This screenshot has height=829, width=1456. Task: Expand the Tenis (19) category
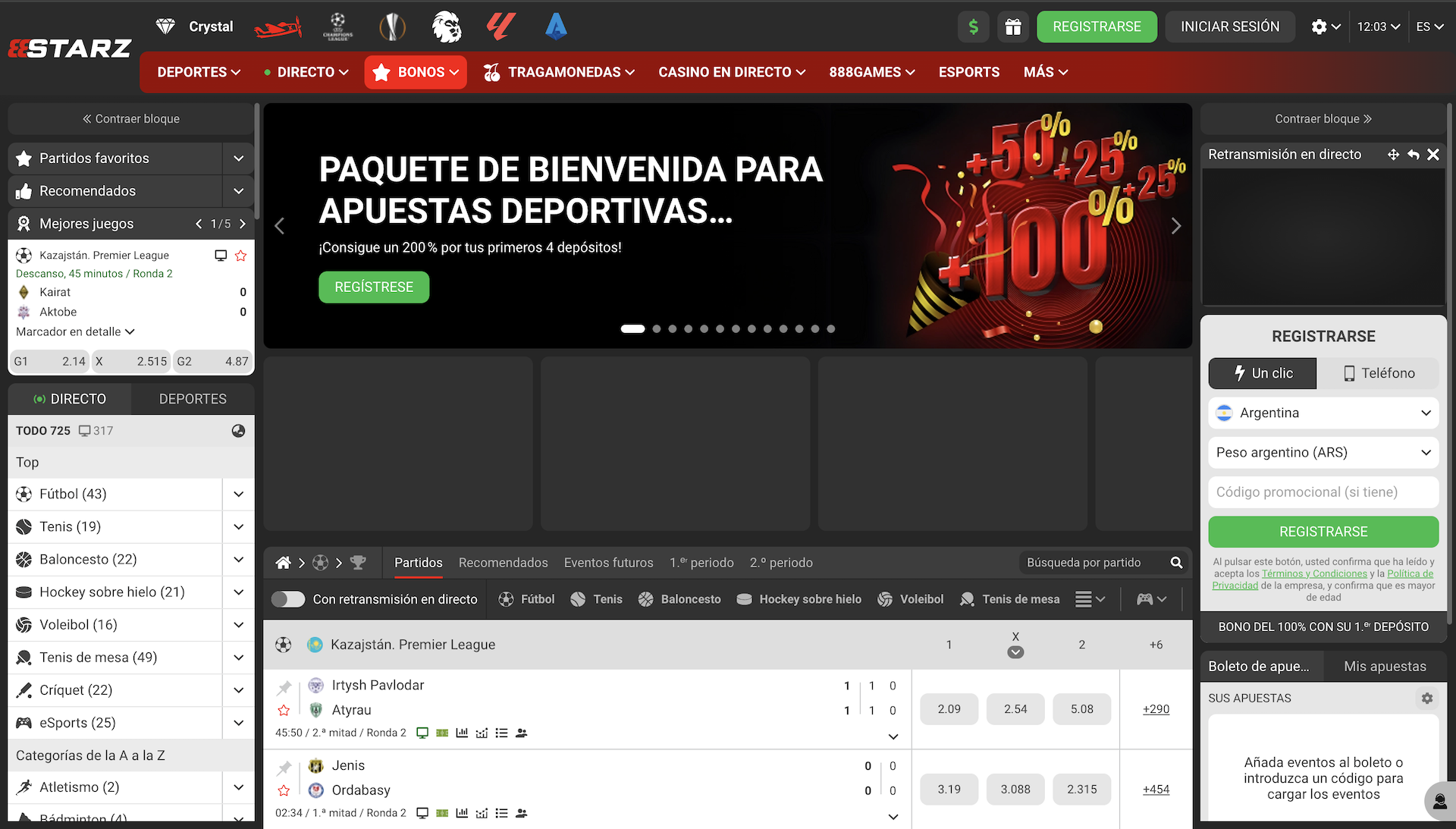coord(237,526)
